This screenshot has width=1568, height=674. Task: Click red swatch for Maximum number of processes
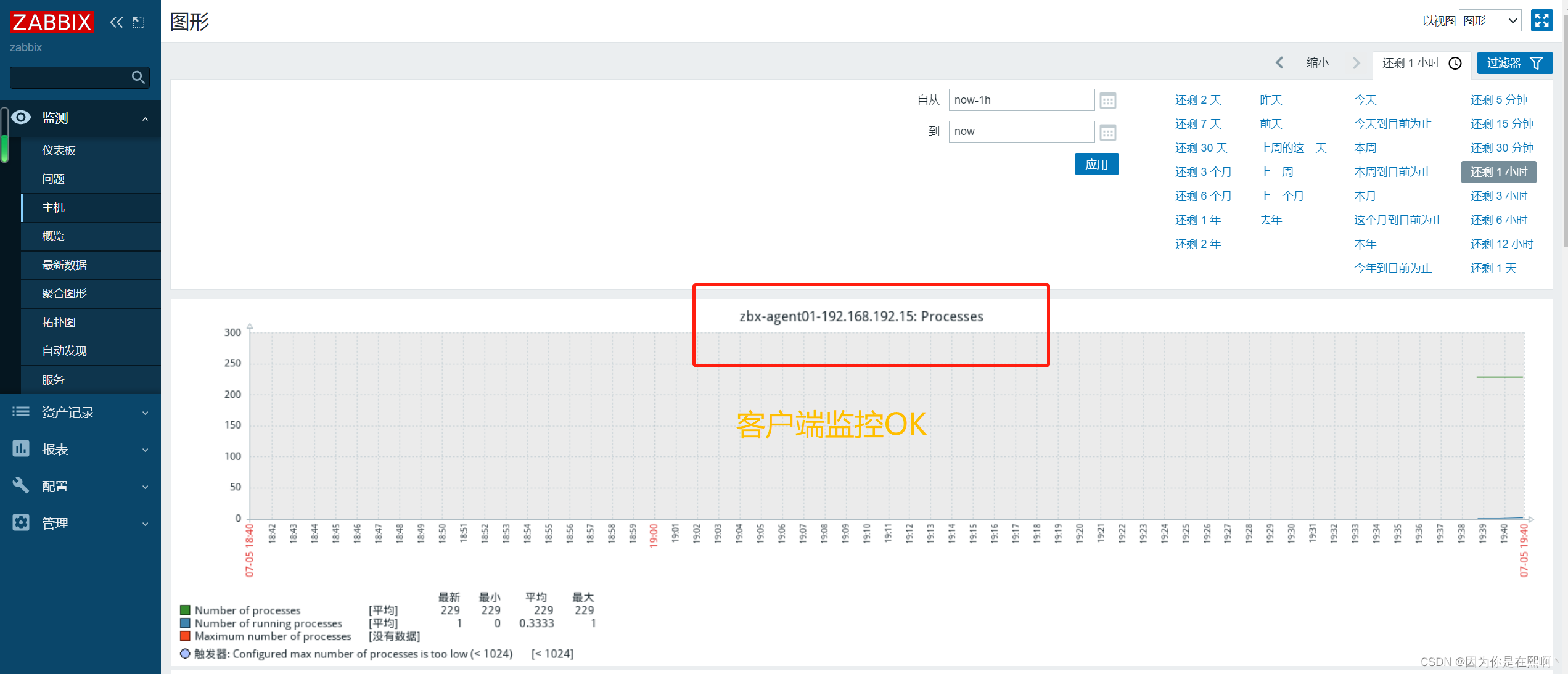click(x=185, y=636)
